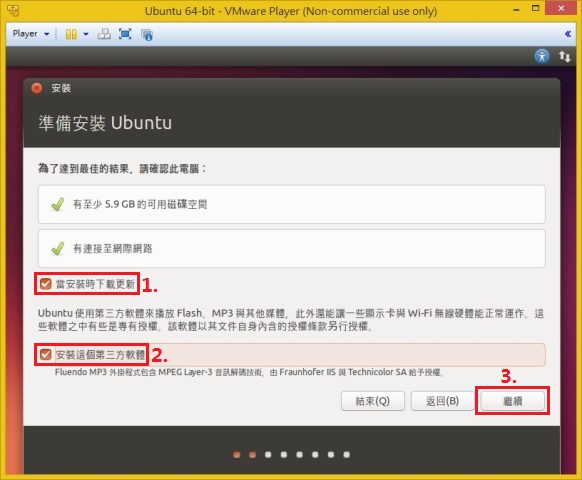The image size is (582, 480).
Task: Click '有至少 5.9 GB 的可用磁碟空間' row
Action: (292, 205)
